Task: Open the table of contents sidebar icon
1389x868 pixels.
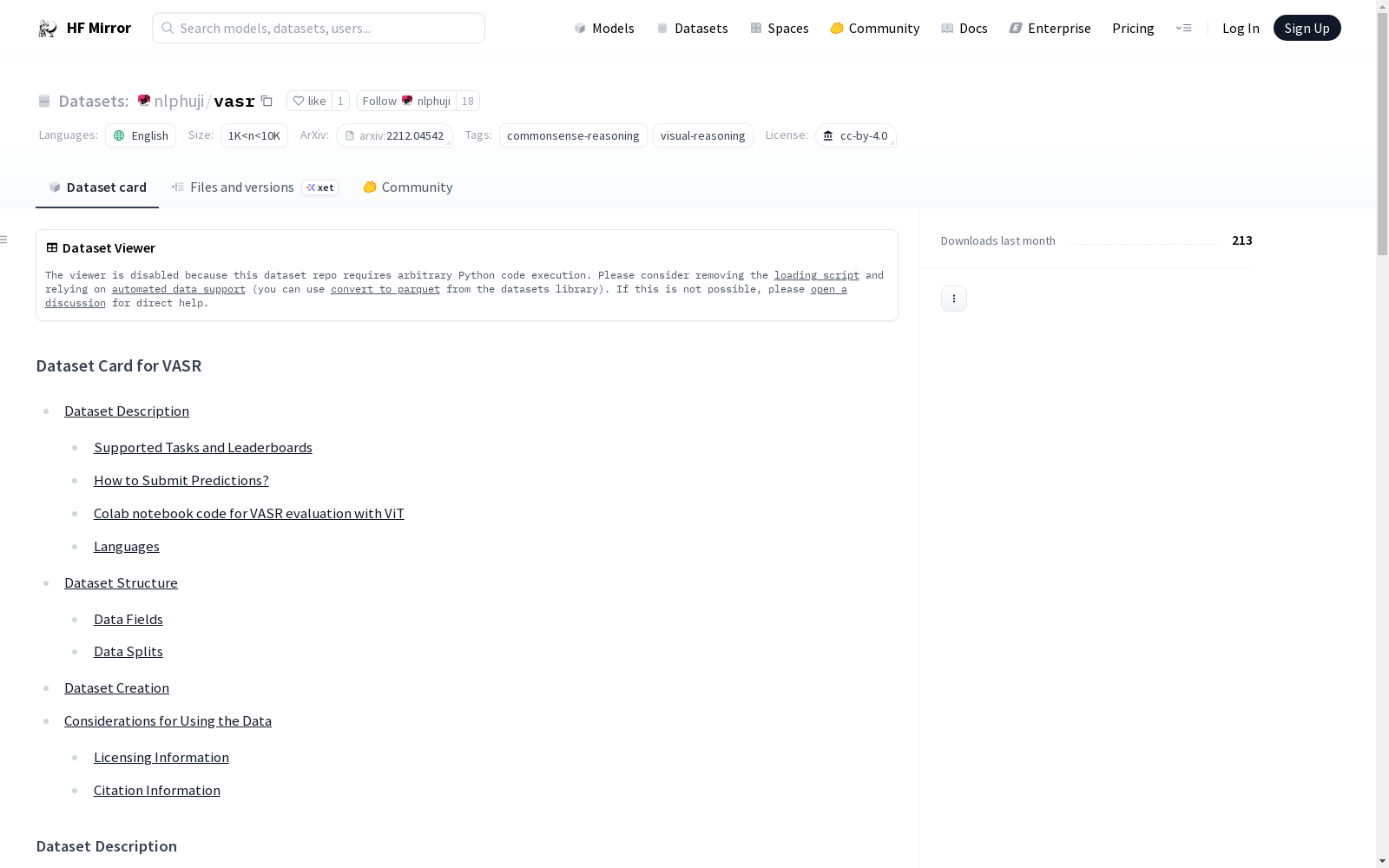Action: (x=4, y=240)
